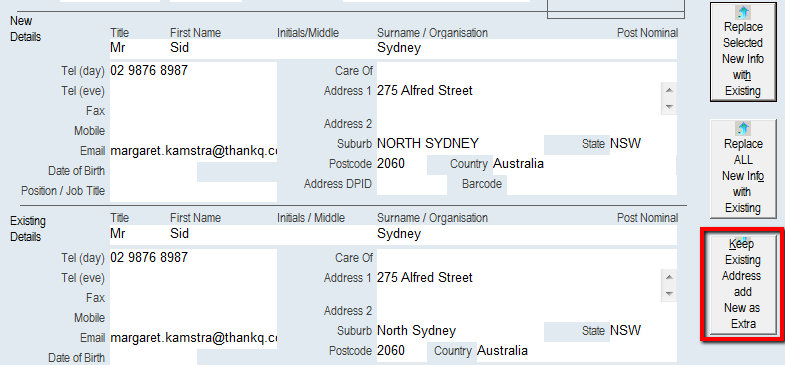Click Existing Details Care Of field

point(527,258)
